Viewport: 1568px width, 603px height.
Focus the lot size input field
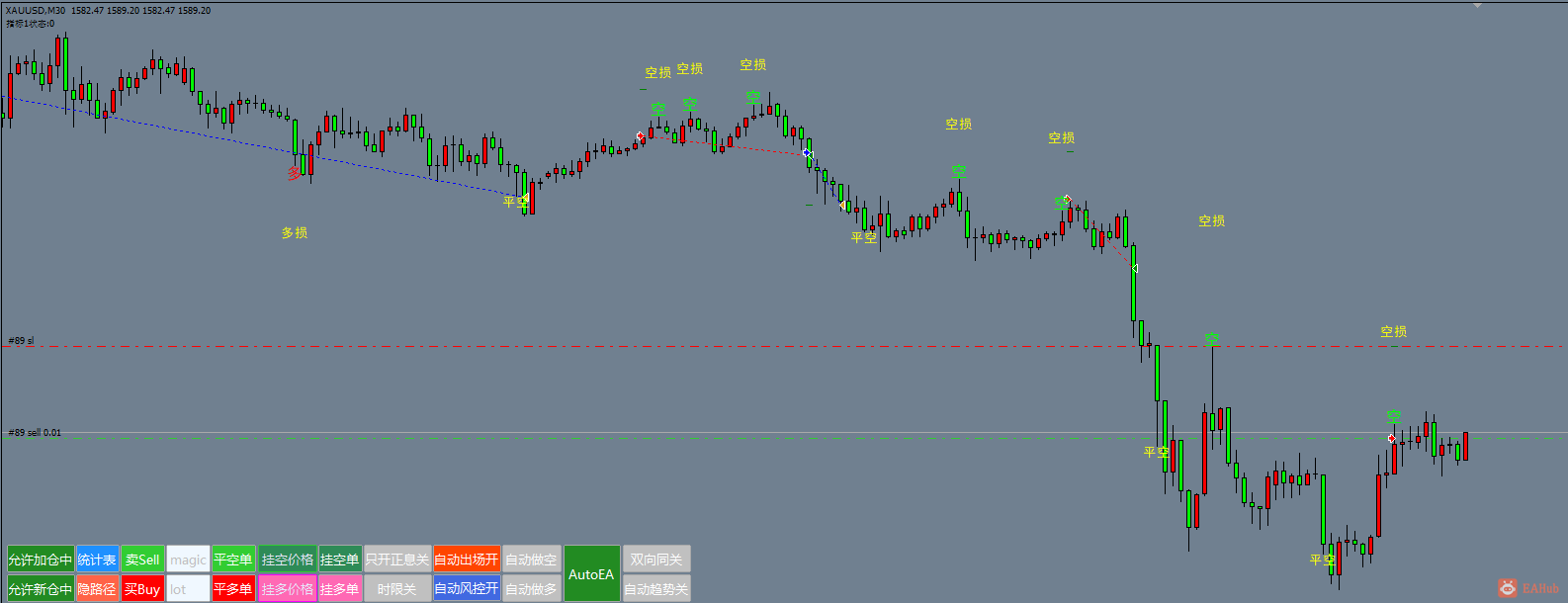pos(188,589)
